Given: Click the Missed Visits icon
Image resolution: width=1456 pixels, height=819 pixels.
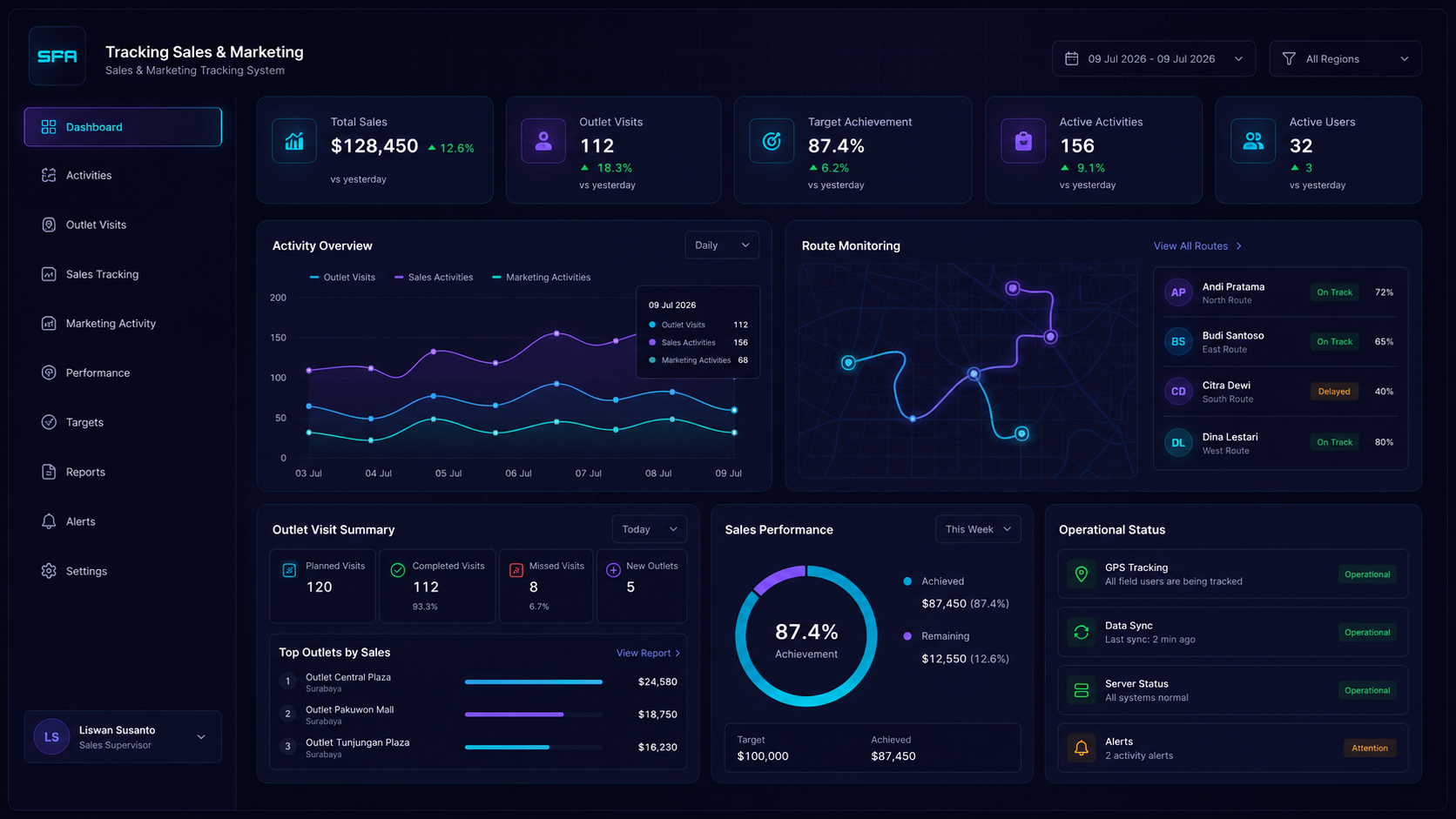Looking at the screenshot, I should 516,570.
